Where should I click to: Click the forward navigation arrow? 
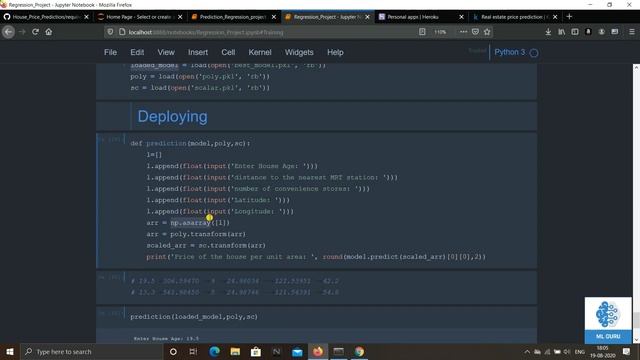[22, 32]
